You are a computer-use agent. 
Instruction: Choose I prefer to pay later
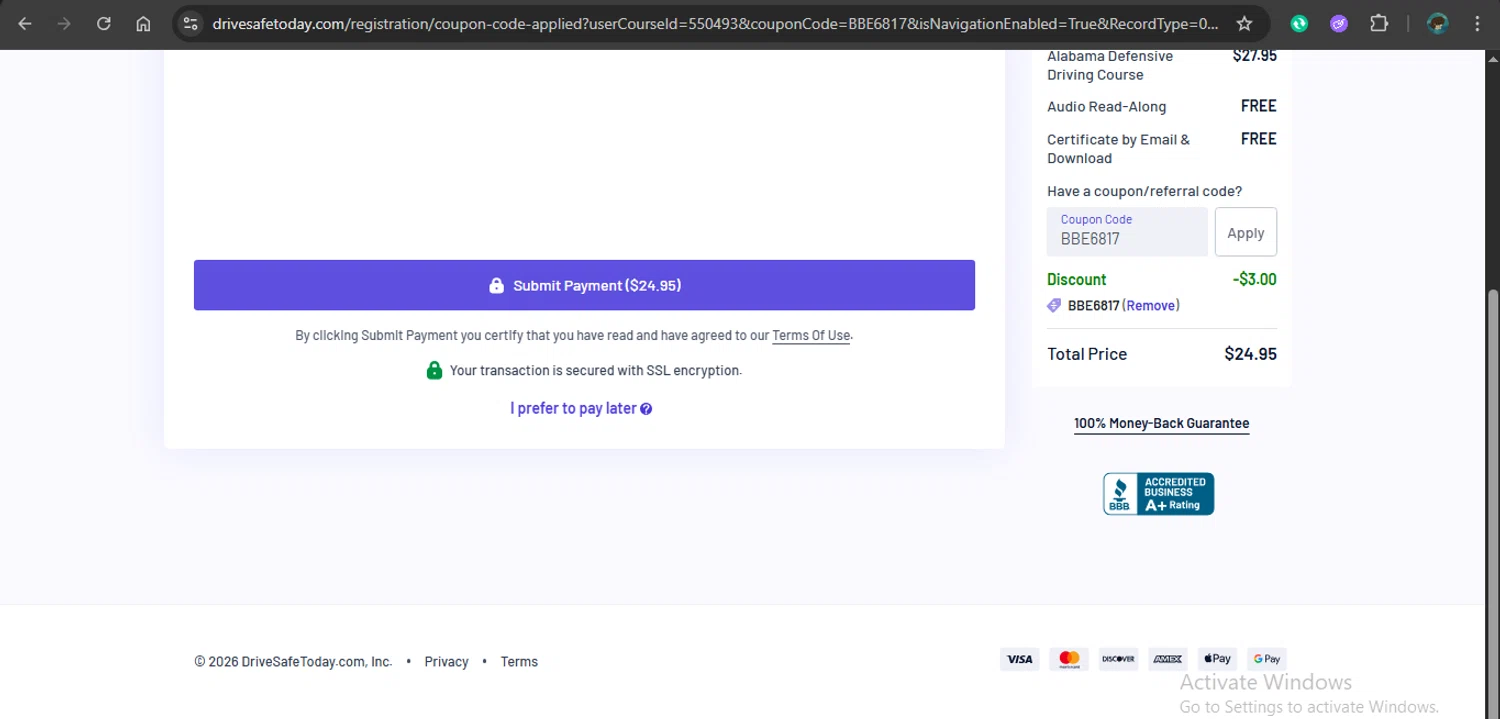(573, 408)
